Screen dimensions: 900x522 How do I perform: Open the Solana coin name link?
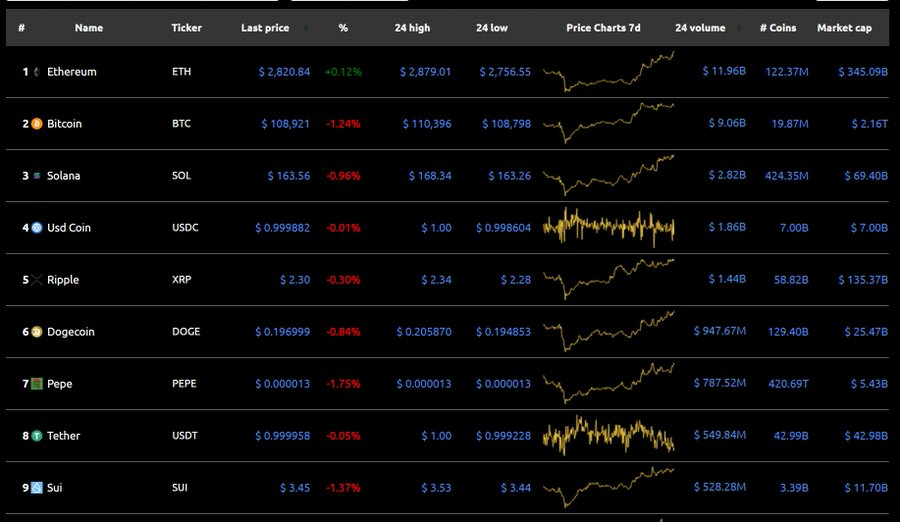[x=64, y=176]
